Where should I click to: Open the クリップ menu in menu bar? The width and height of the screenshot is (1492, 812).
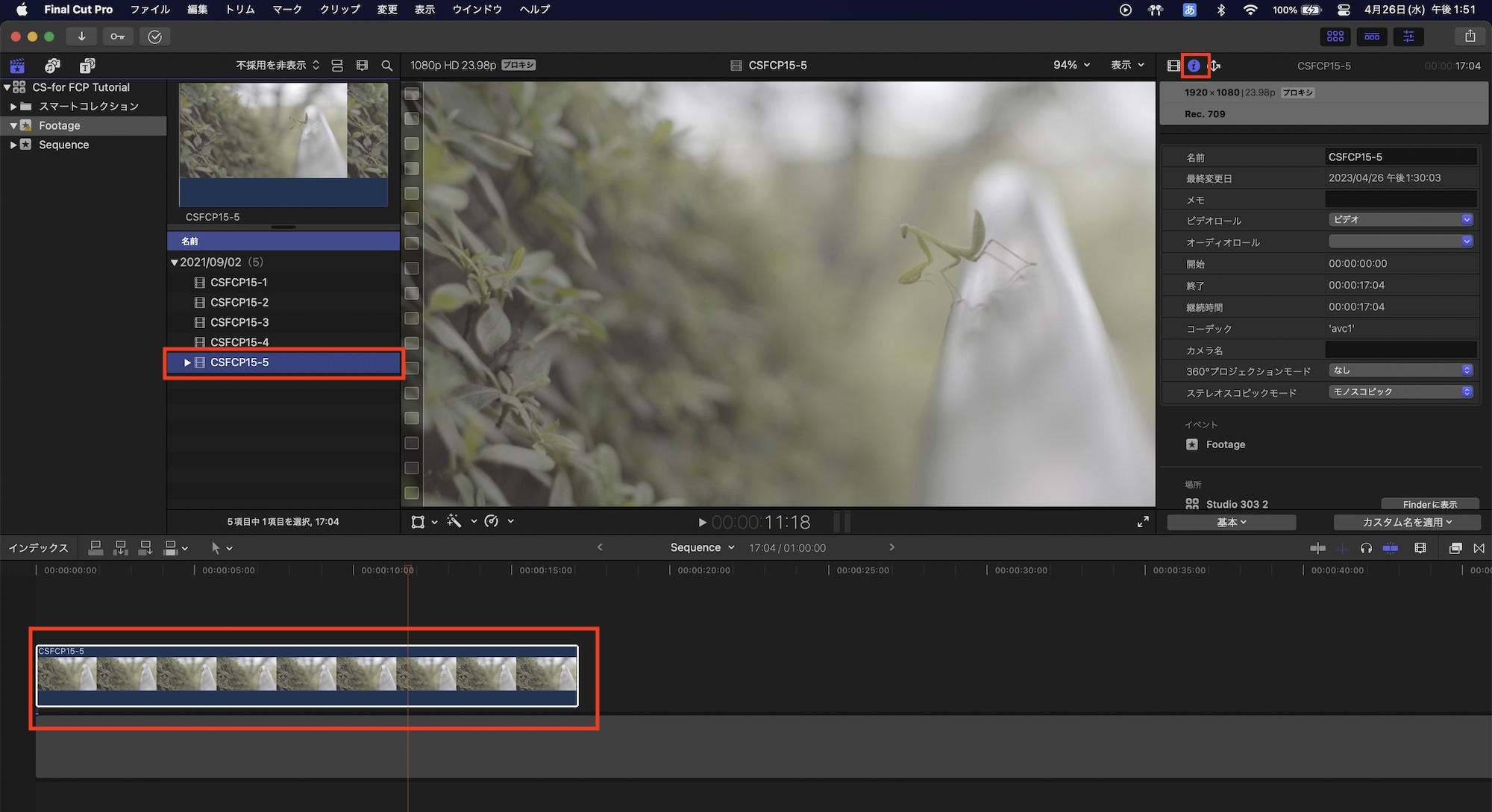pyautogui.click(x=339, y=10)
